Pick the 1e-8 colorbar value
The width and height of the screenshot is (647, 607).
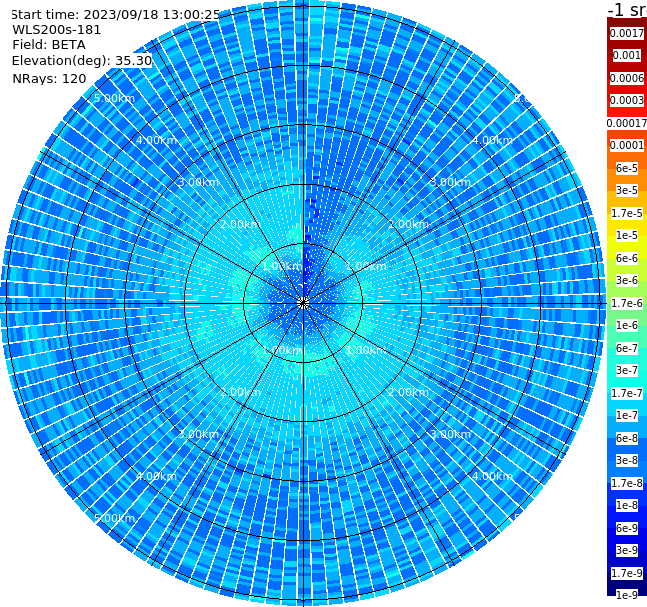click(627, 505)
